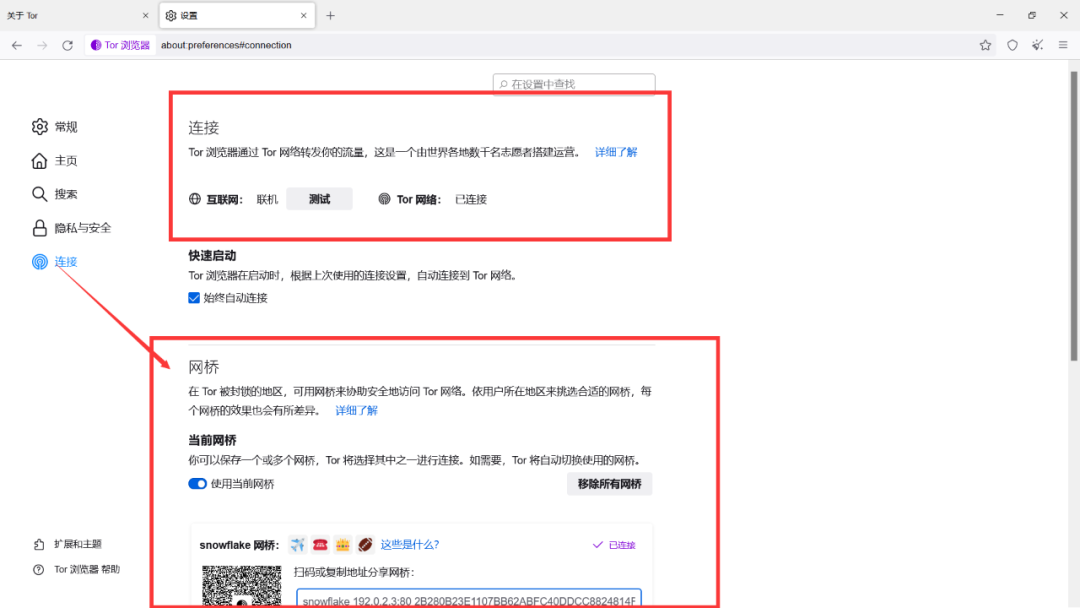Open 常规 settings category
1080x608 pixels.
click(55, 127)
